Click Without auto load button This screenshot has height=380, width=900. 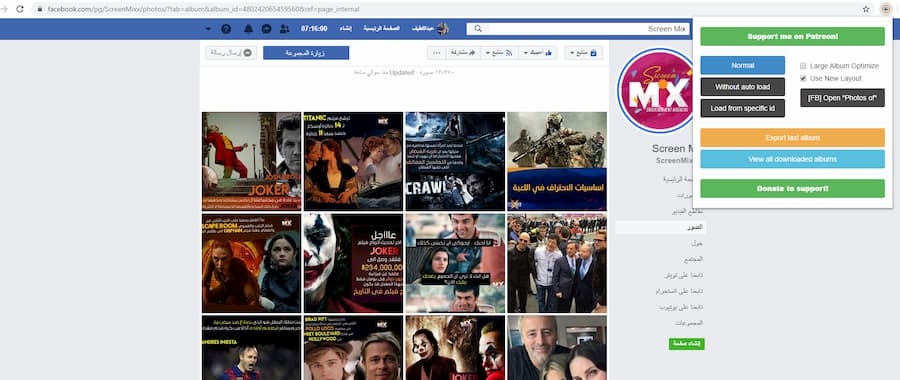pyautogui.click(x=742, y=87)
